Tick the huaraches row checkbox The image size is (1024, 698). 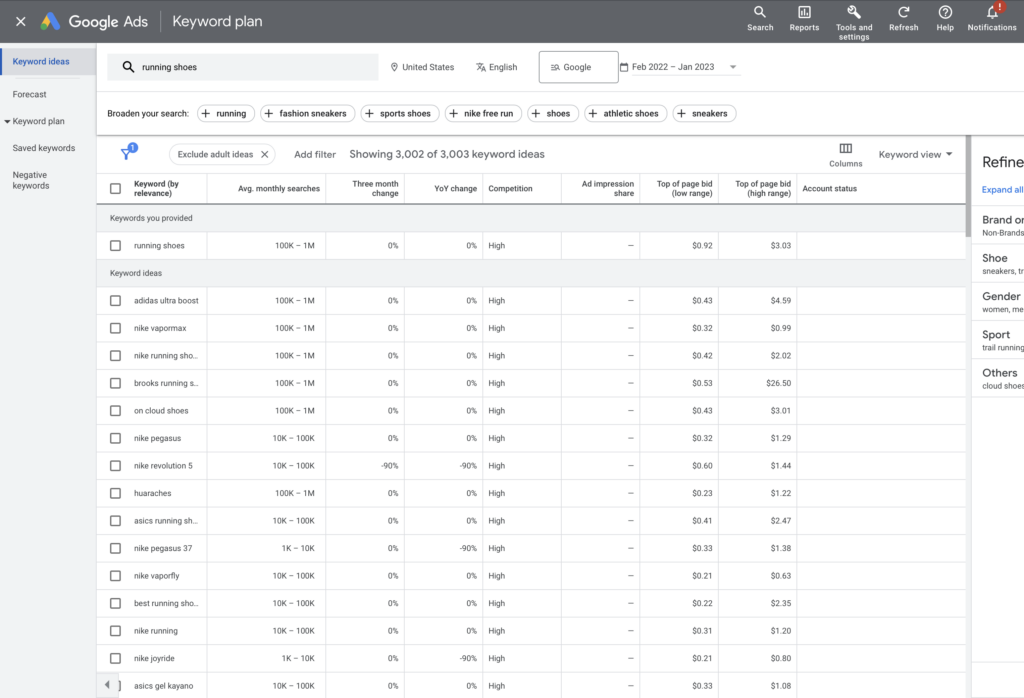coord(116,493)
